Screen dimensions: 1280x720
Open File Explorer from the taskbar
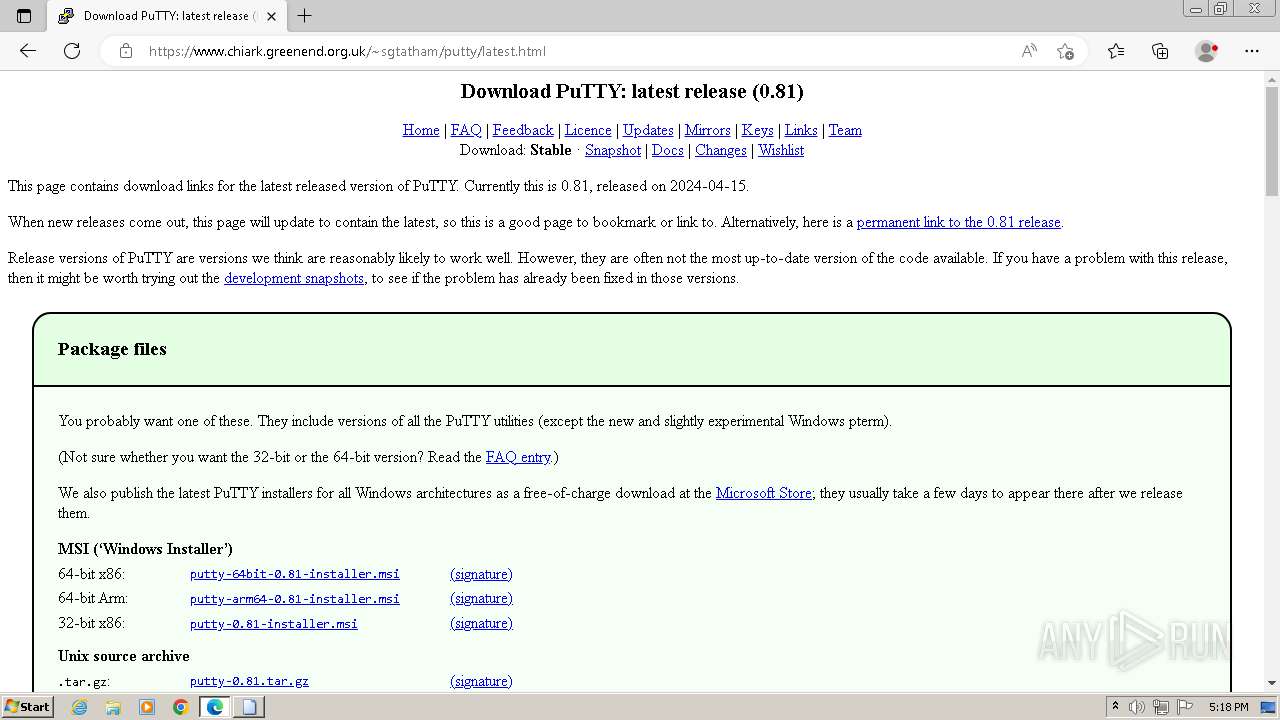(x=113, y=707)
